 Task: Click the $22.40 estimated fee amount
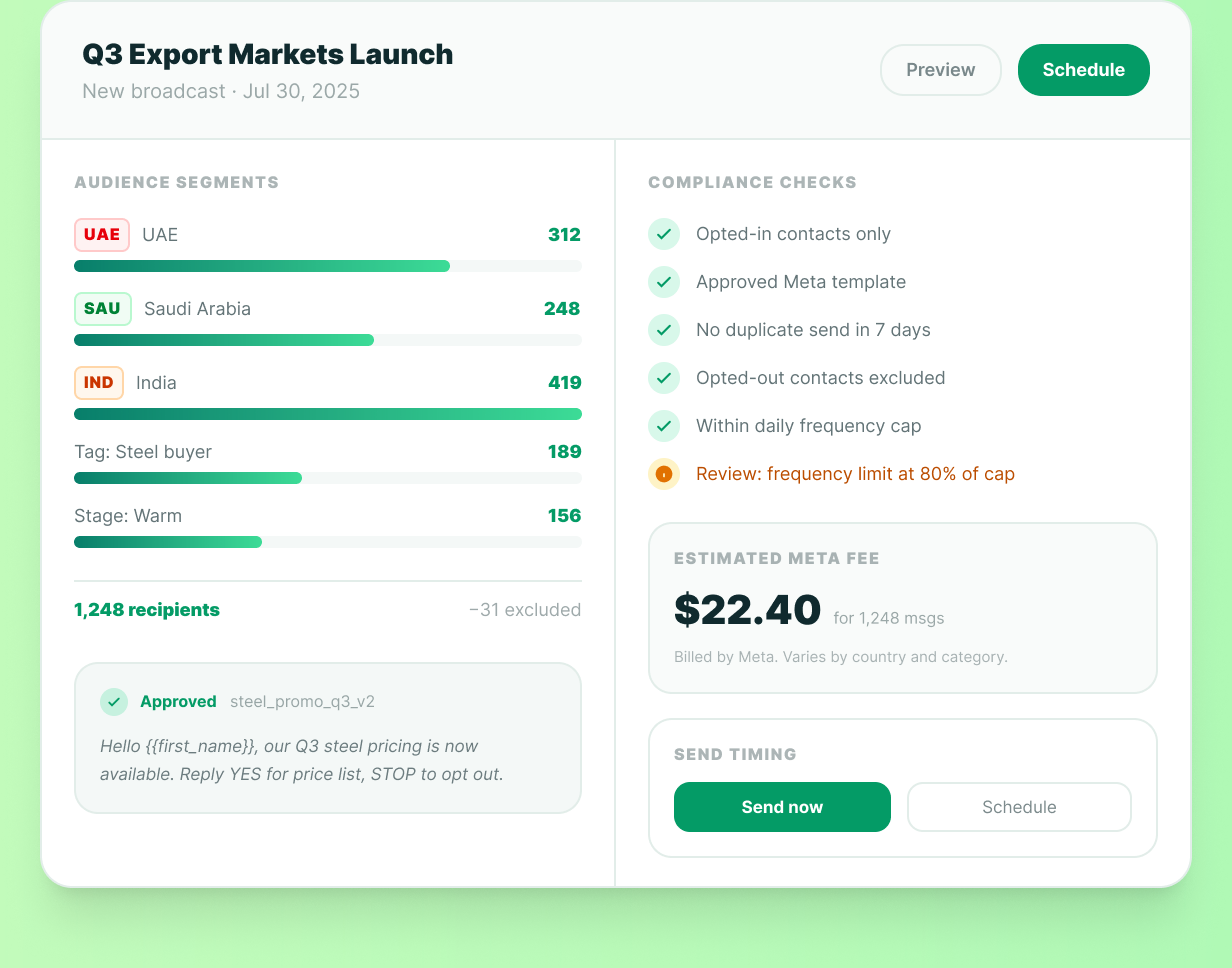pyautogui.click(x=747, y=610)
